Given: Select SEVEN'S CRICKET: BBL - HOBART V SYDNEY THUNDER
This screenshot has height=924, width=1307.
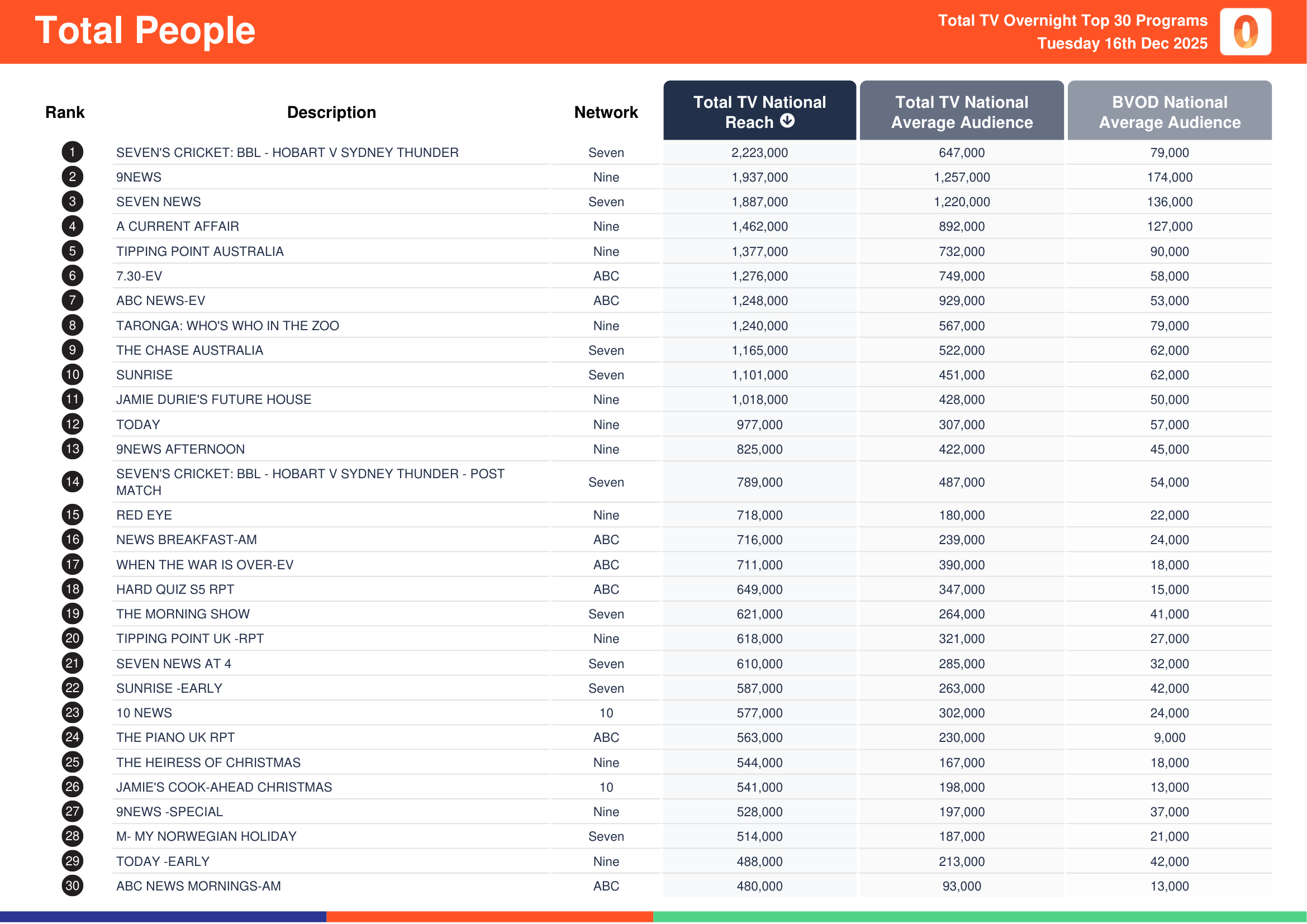Looking at the screenshot, I should [286, 153].
